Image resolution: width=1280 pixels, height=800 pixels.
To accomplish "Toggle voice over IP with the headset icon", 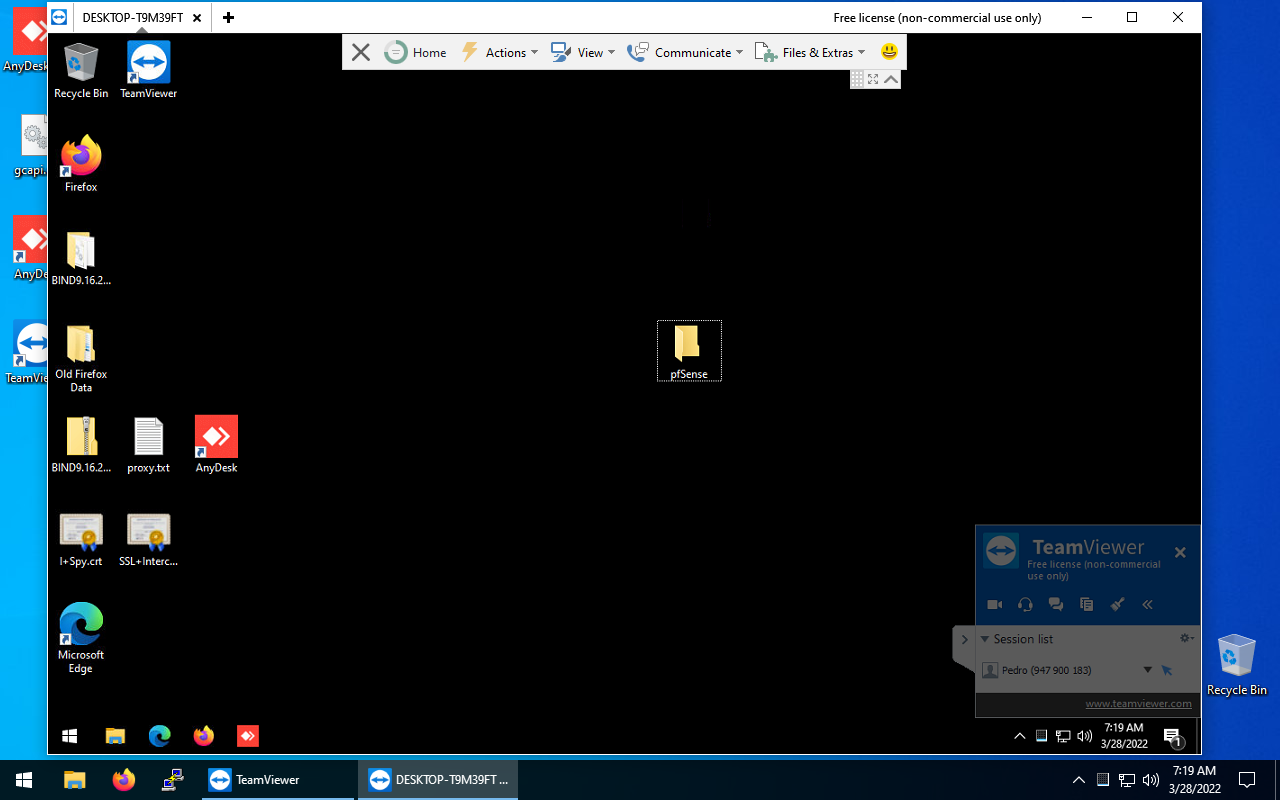I will (1024, 604).
